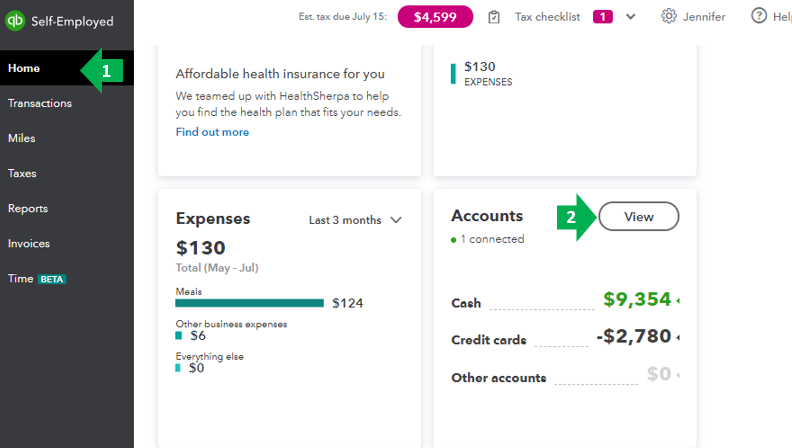Screen dimensions: 792x448
Task: Click the settings gear icon
Action: pyautogui.click(x=669, y=16)
